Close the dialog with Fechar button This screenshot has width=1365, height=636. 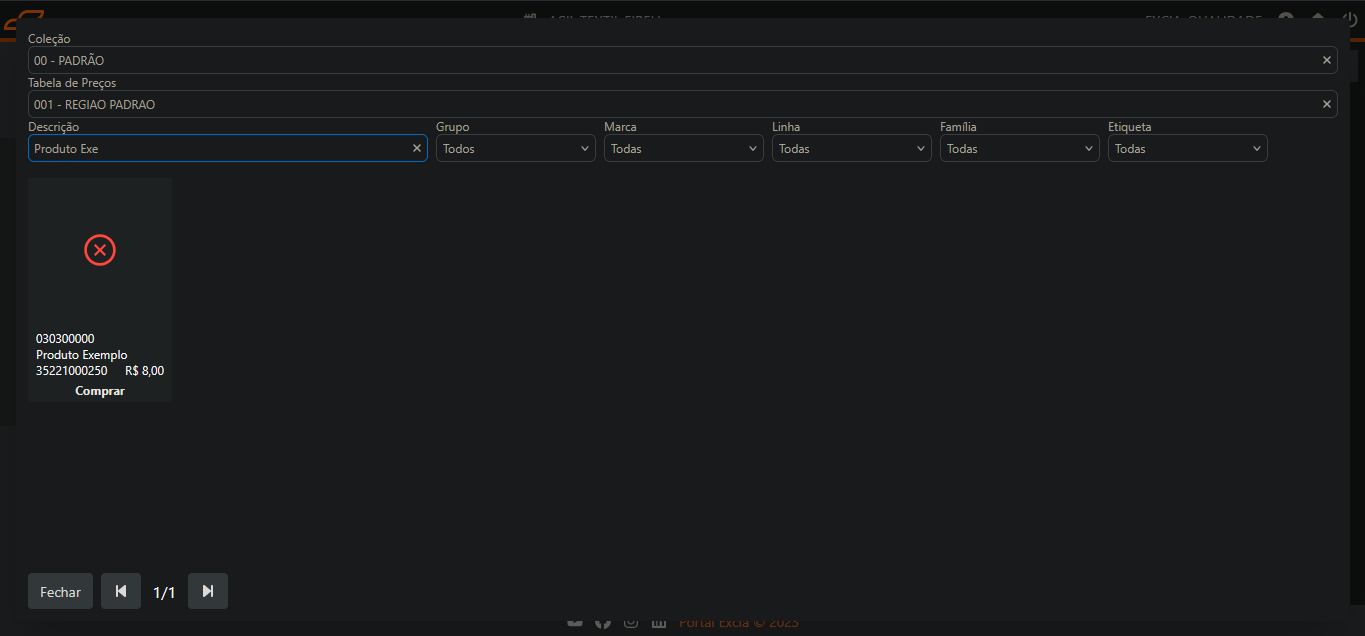(60, 592)
